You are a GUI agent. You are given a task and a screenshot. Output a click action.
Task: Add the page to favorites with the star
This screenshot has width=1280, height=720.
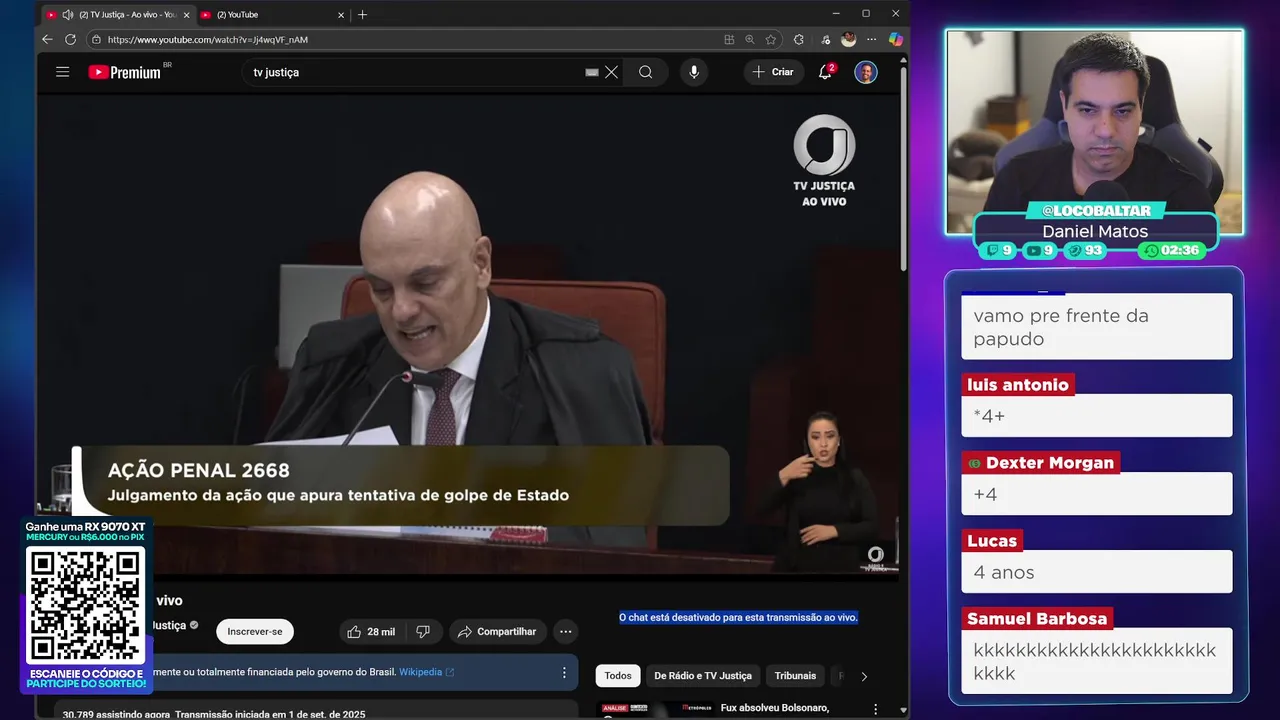[771, 39]
